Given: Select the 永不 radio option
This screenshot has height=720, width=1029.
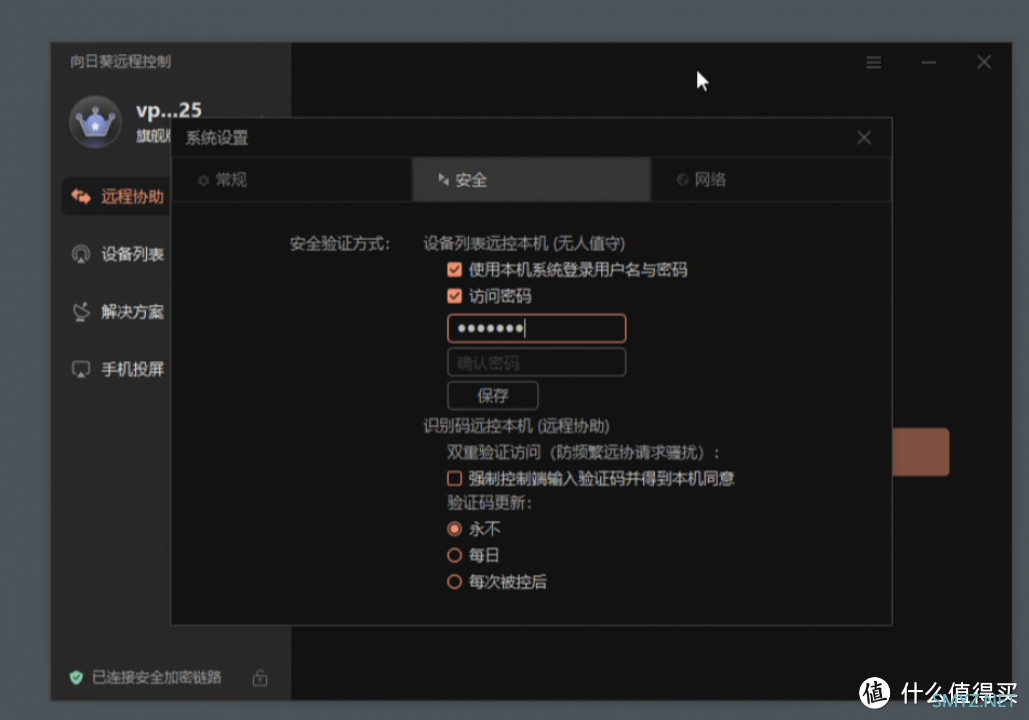Looking at the screenshot, I should 454,529.
